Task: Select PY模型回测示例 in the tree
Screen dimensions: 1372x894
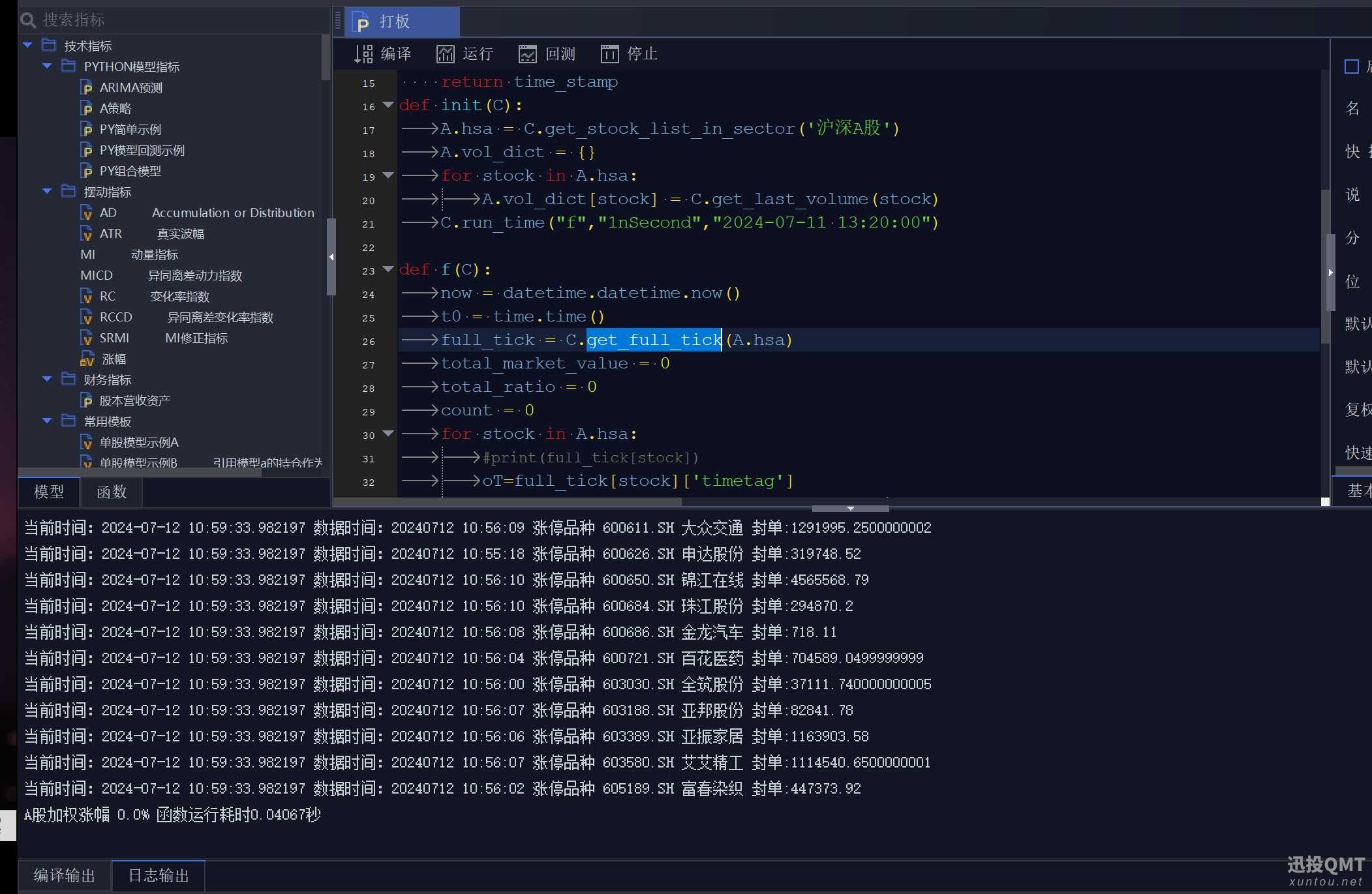Action: pos(142,150)
